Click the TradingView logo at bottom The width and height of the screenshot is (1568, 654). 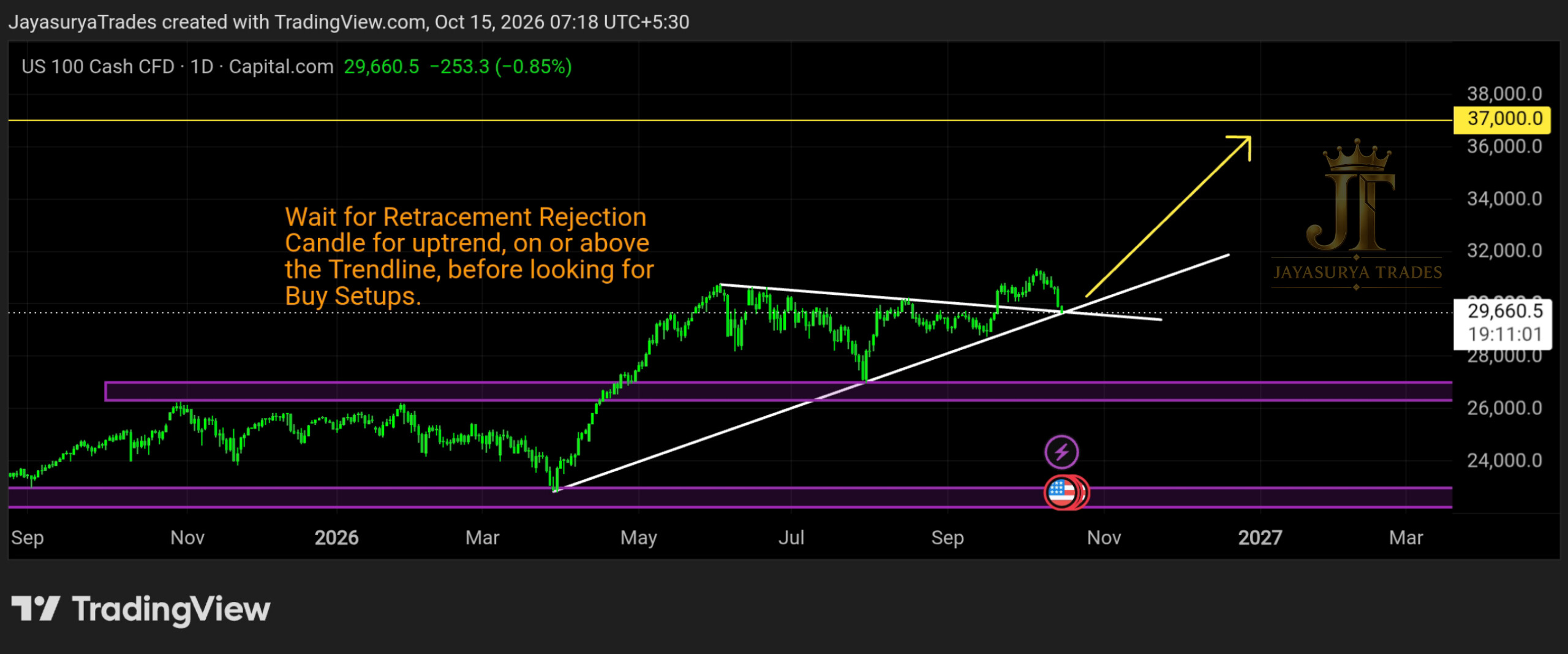[x=141, y=610]
